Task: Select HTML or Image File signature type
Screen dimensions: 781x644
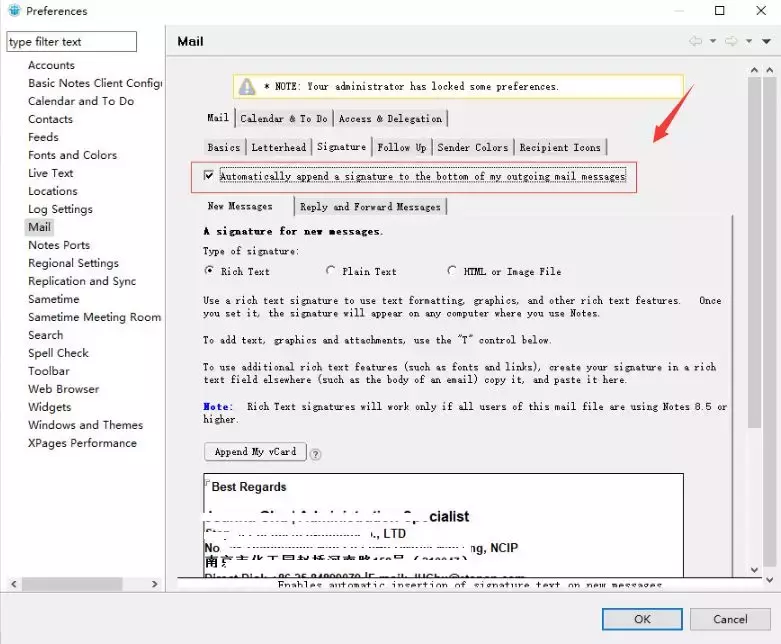Action: click(451, 270)
